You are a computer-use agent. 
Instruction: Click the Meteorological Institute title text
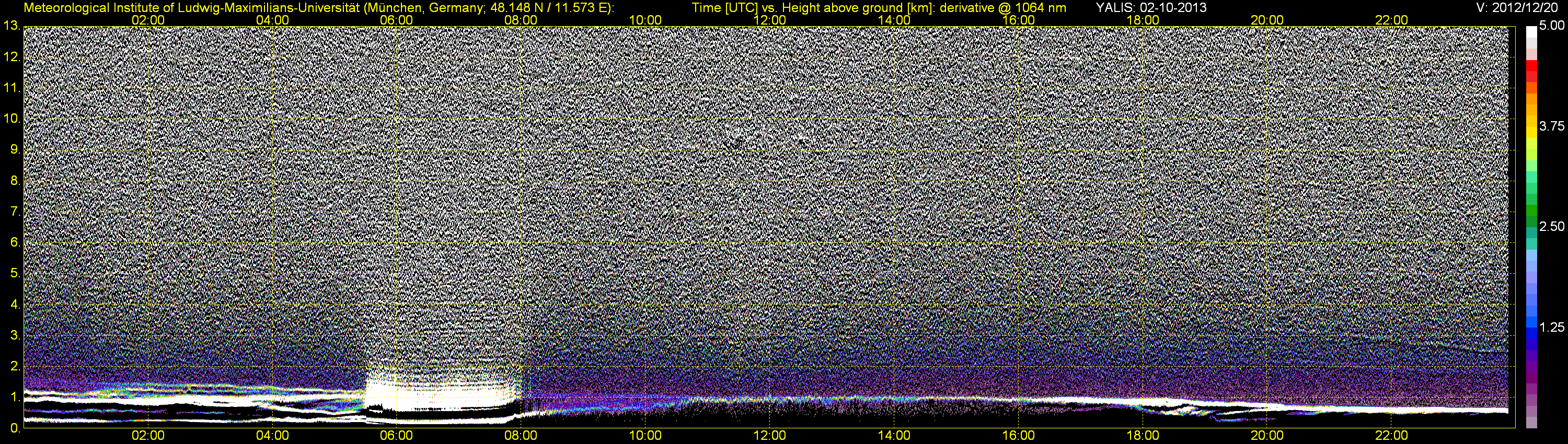tap(319, 7)
